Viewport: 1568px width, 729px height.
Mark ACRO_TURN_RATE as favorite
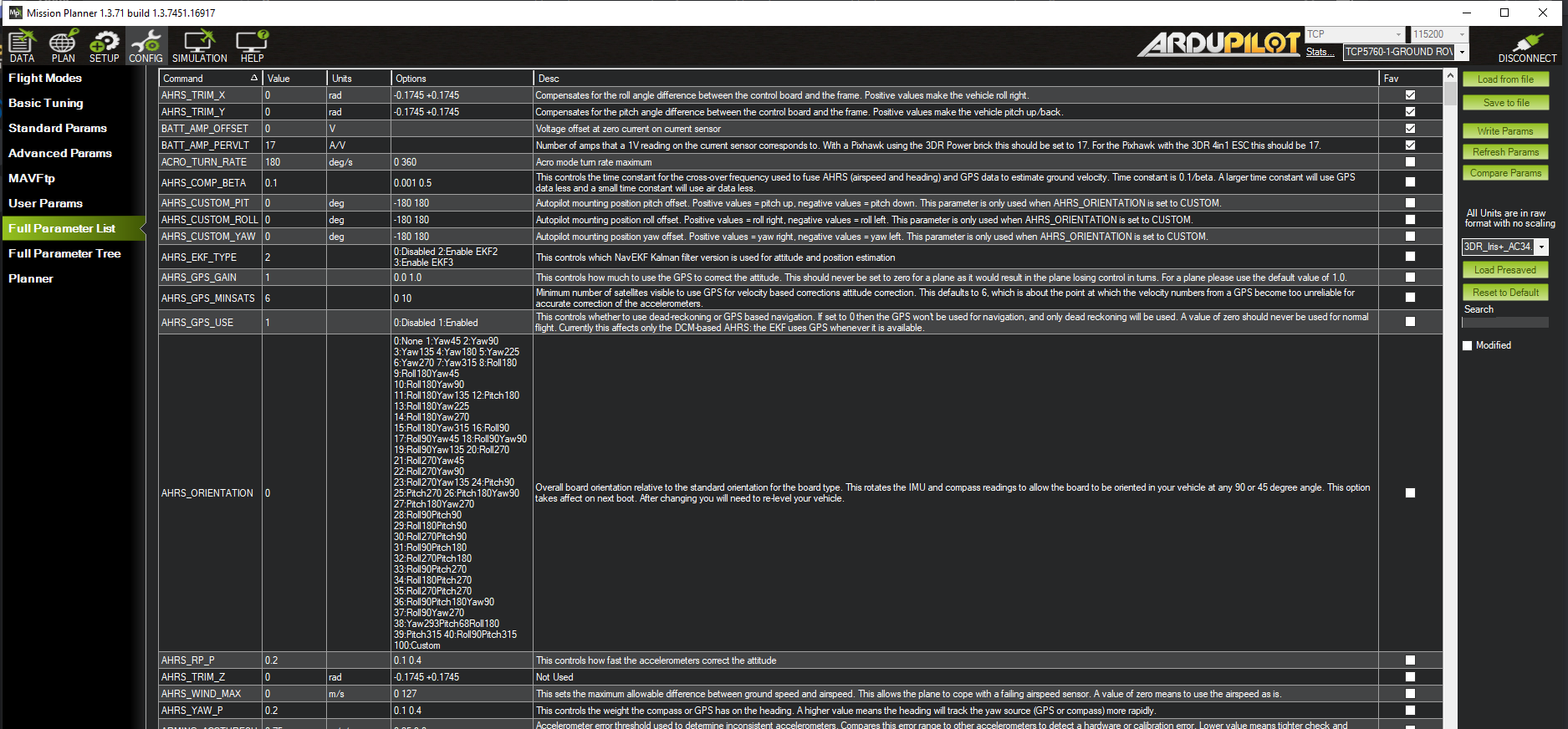1410,162
